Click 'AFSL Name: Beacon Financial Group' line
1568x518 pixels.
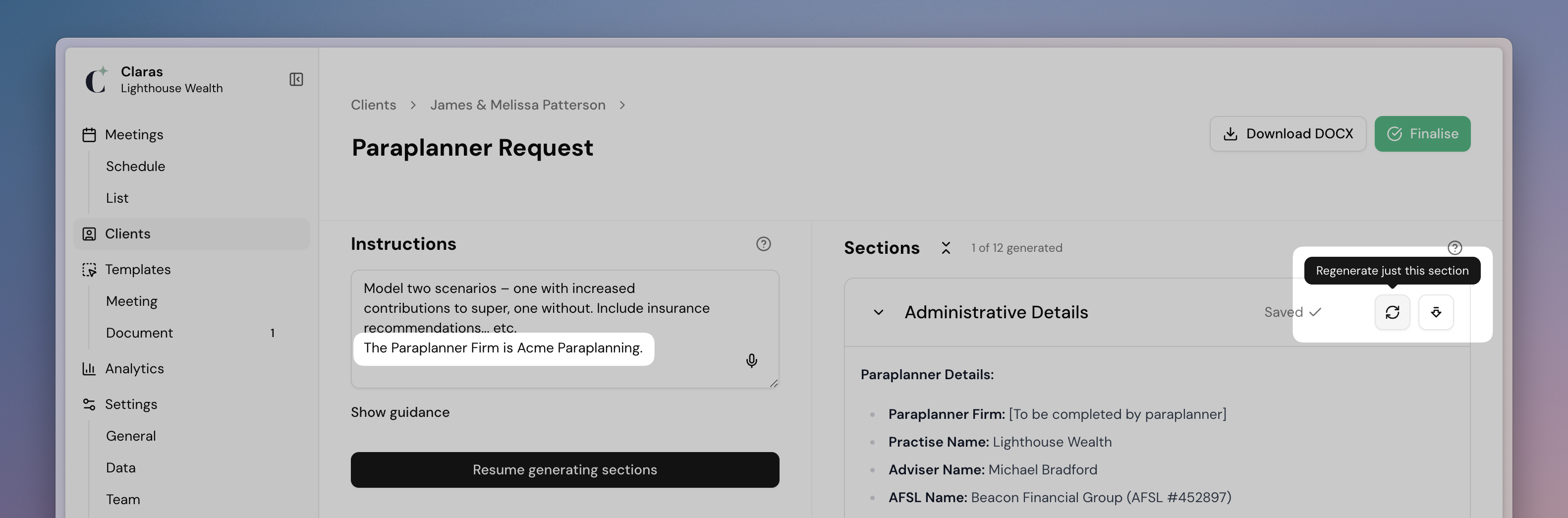[1059, 497]
